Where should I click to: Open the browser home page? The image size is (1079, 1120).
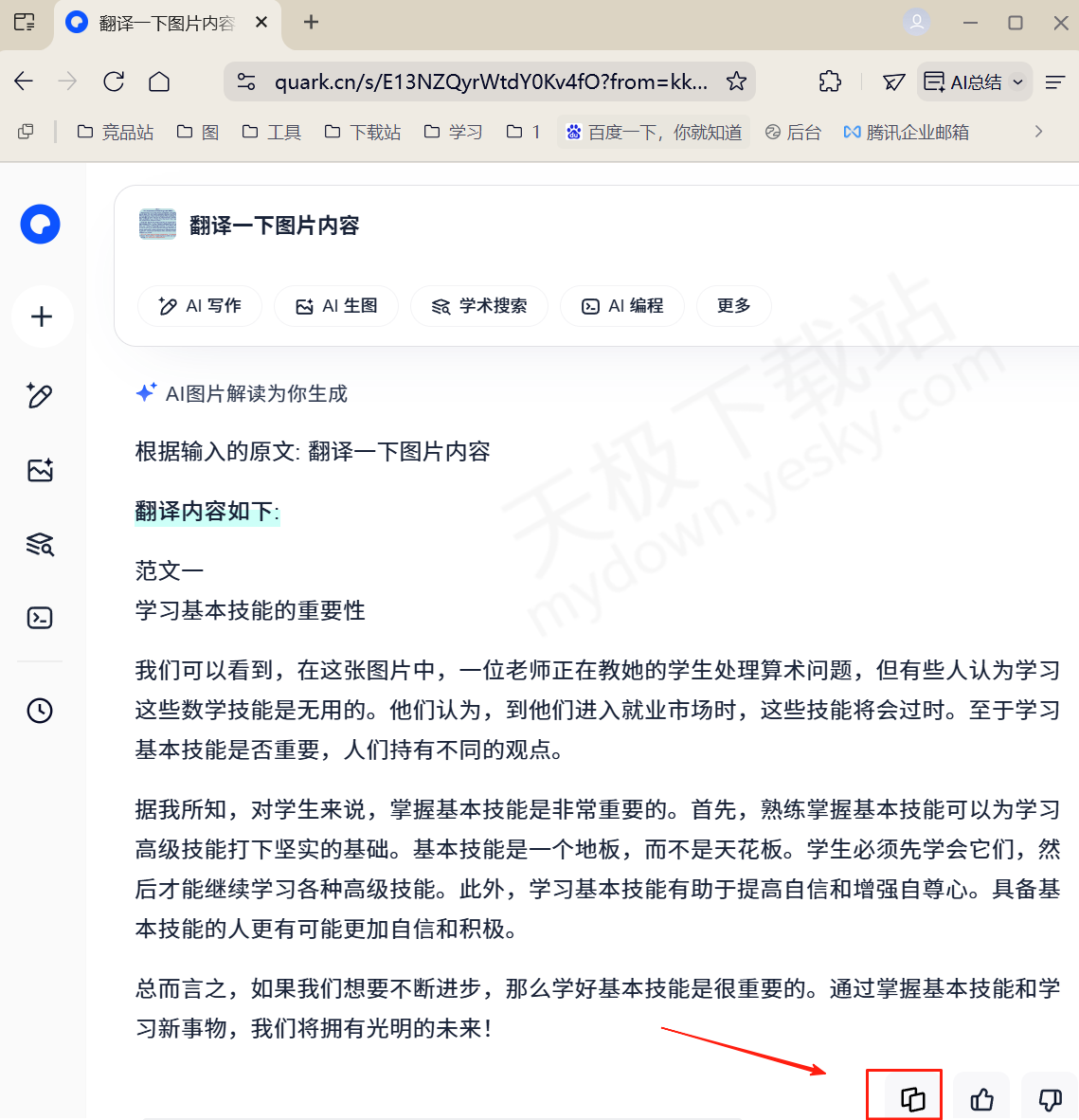pos(159,81)
